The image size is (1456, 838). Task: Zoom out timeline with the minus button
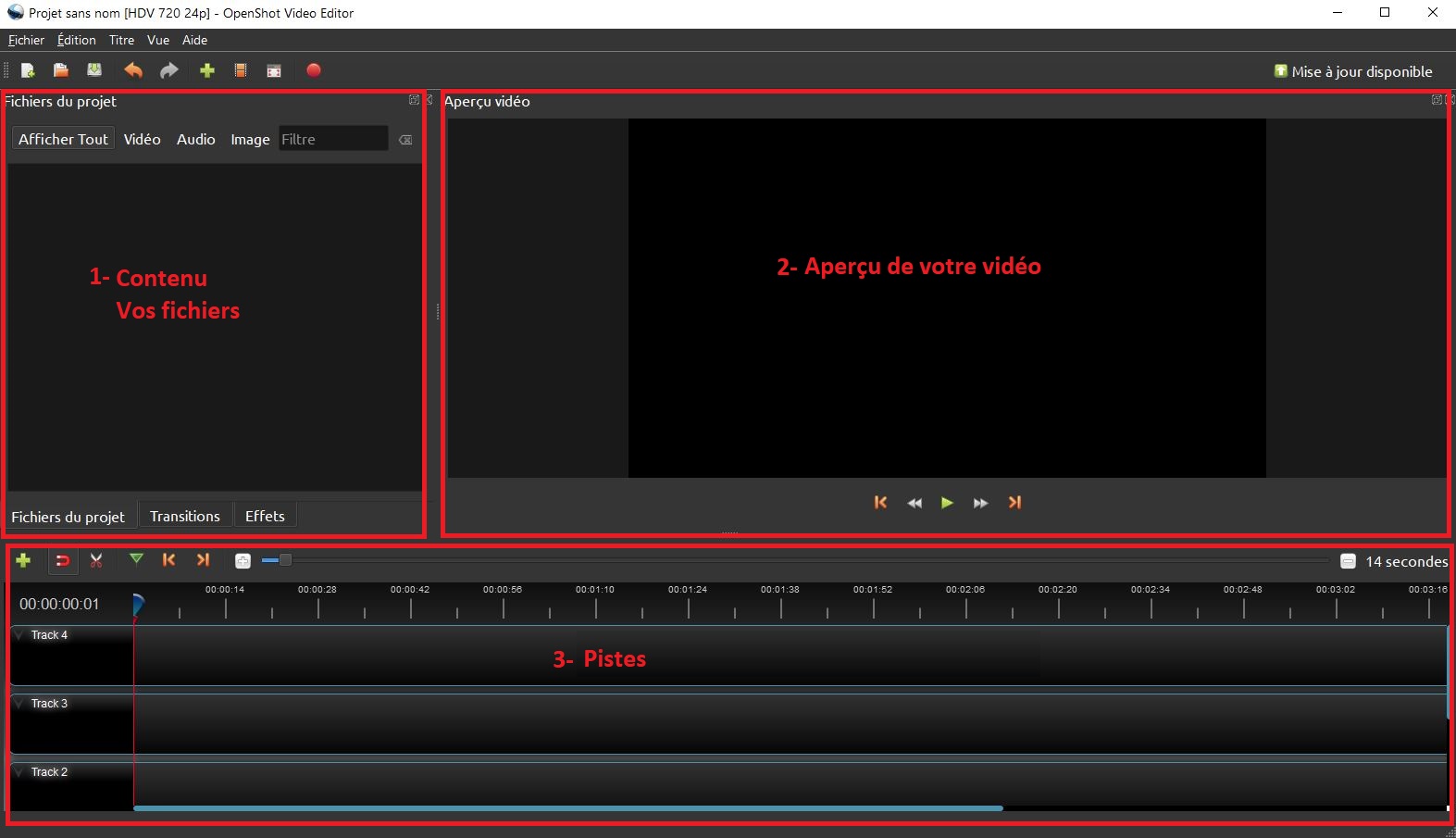tap(1348, 561)
